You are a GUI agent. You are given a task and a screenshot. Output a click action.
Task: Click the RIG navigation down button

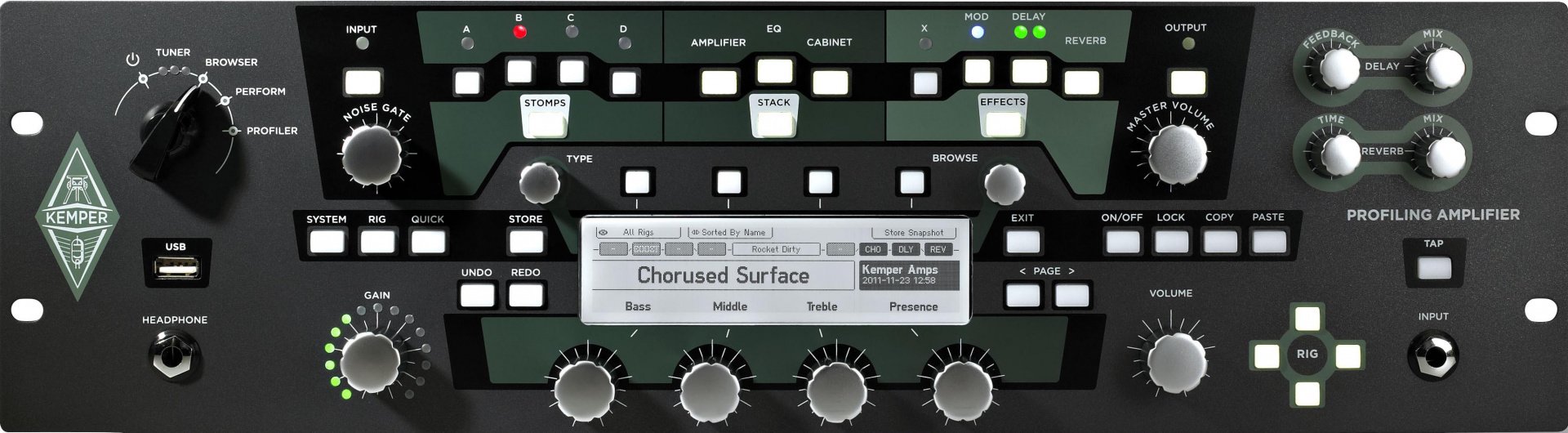pyautogui.click(x=1307, y=395)
